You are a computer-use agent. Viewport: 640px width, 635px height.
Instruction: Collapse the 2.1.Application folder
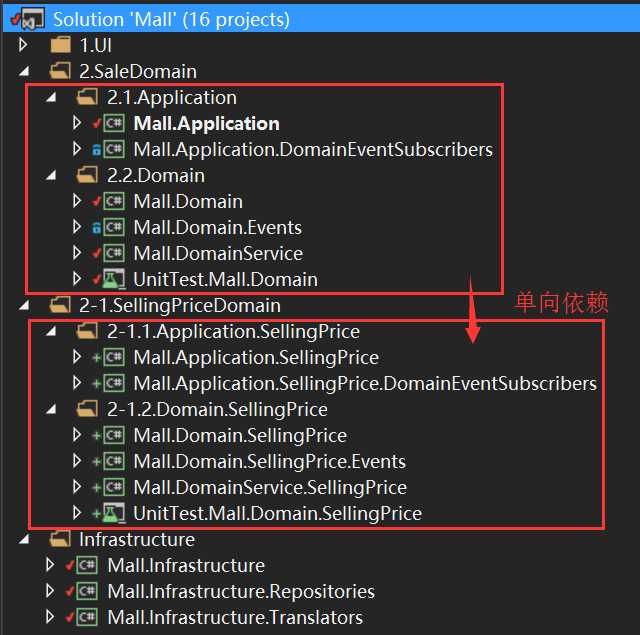coord(51,98)
